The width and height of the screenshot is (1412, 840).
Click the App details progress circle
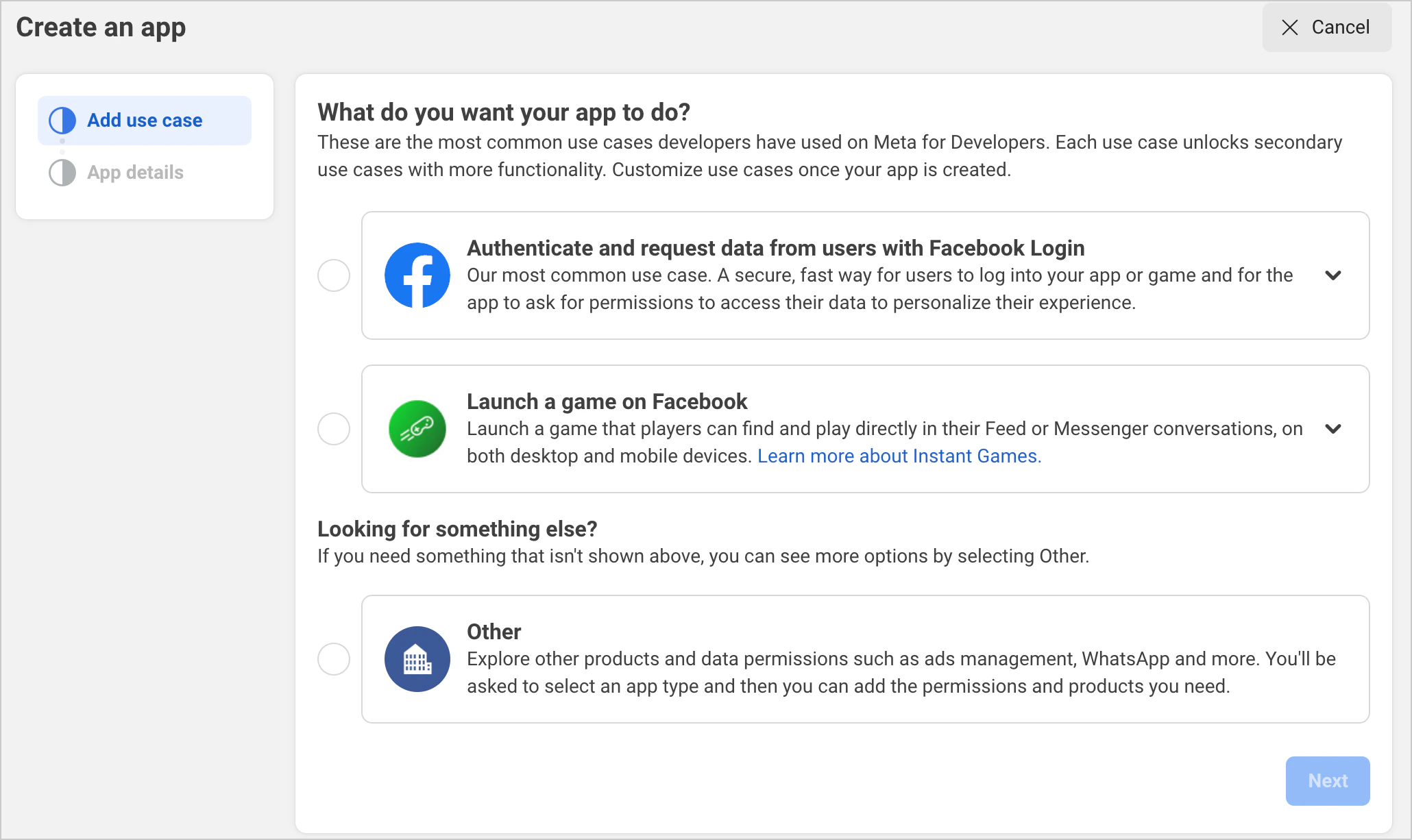(62, 173)
